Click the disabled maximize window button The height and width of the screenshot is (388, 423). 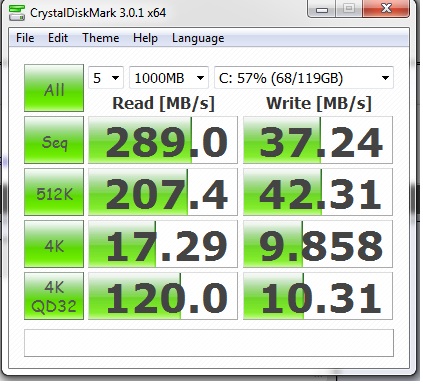(x=349, y=9)
